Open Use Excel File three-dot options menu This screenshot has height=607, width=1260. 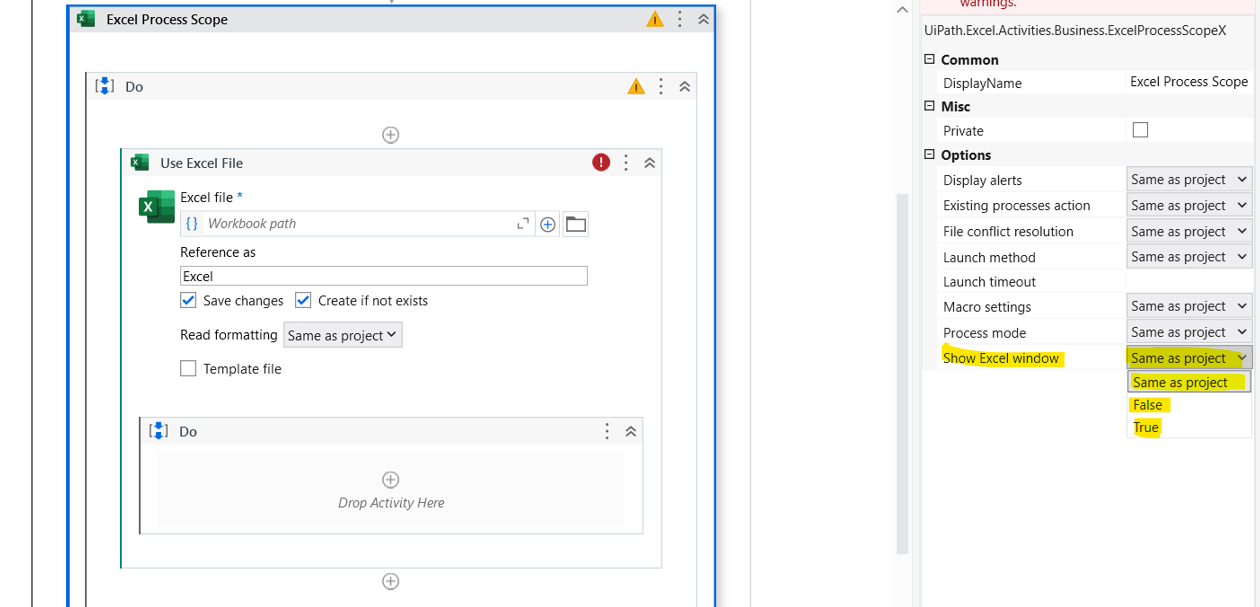626,162
